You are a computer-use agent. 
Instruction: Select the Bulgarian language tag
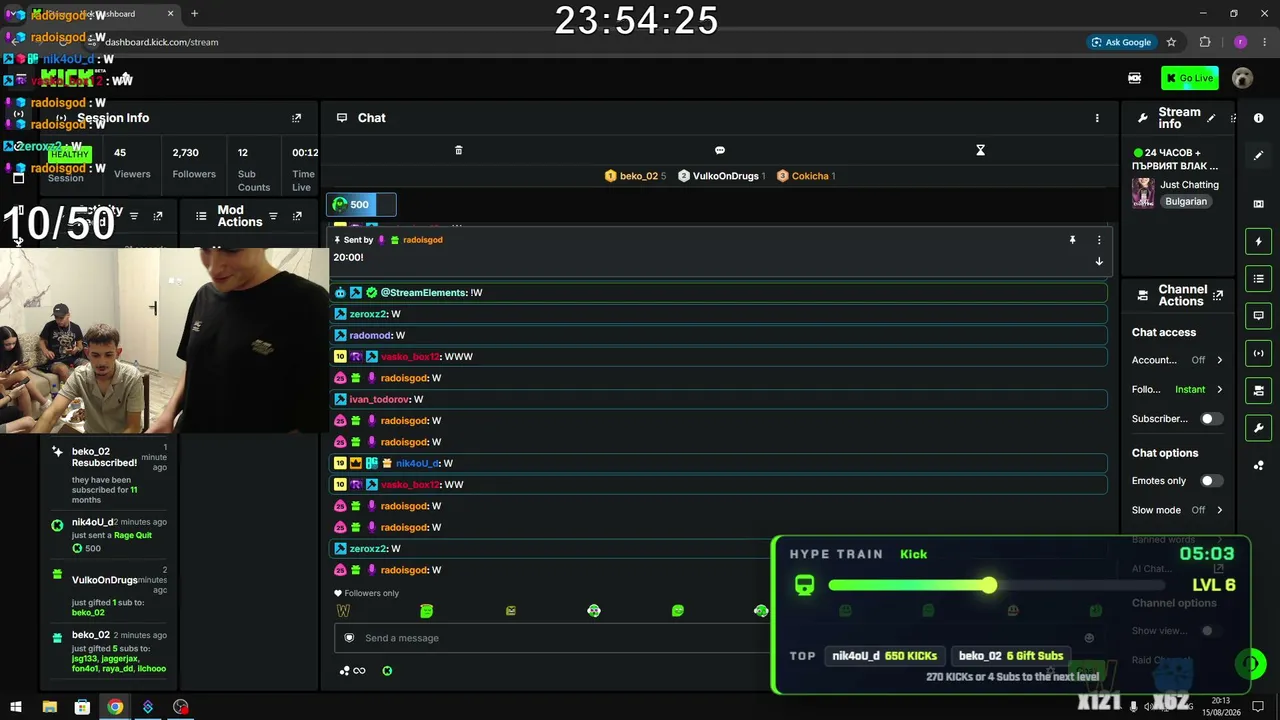pyautogui.click(x=1186, y=201)
